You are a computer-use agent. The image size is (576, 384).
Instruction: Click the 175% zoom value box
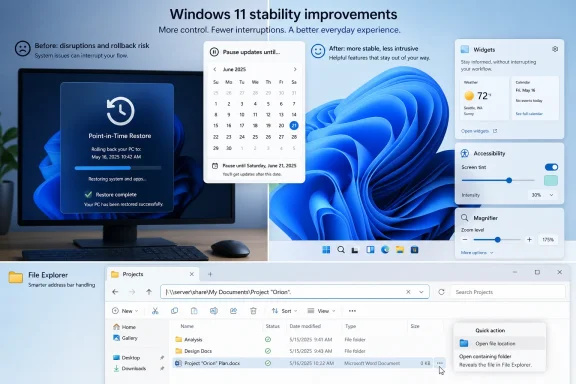(548, 240)
